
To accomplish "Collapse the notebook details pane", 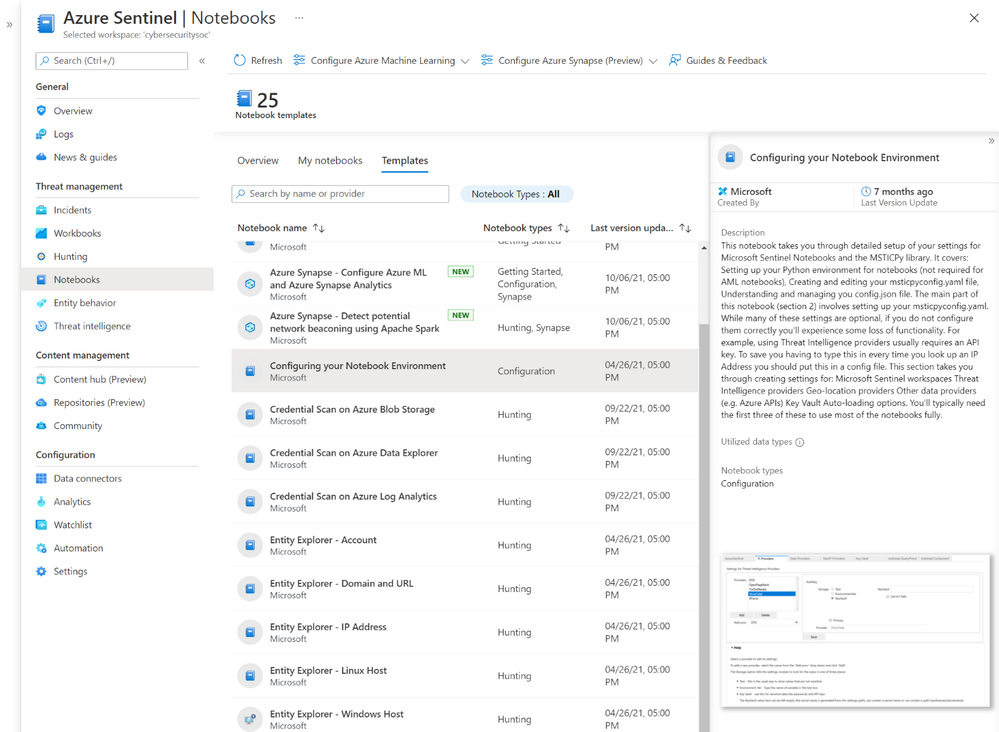I will (x=991, y=141).
